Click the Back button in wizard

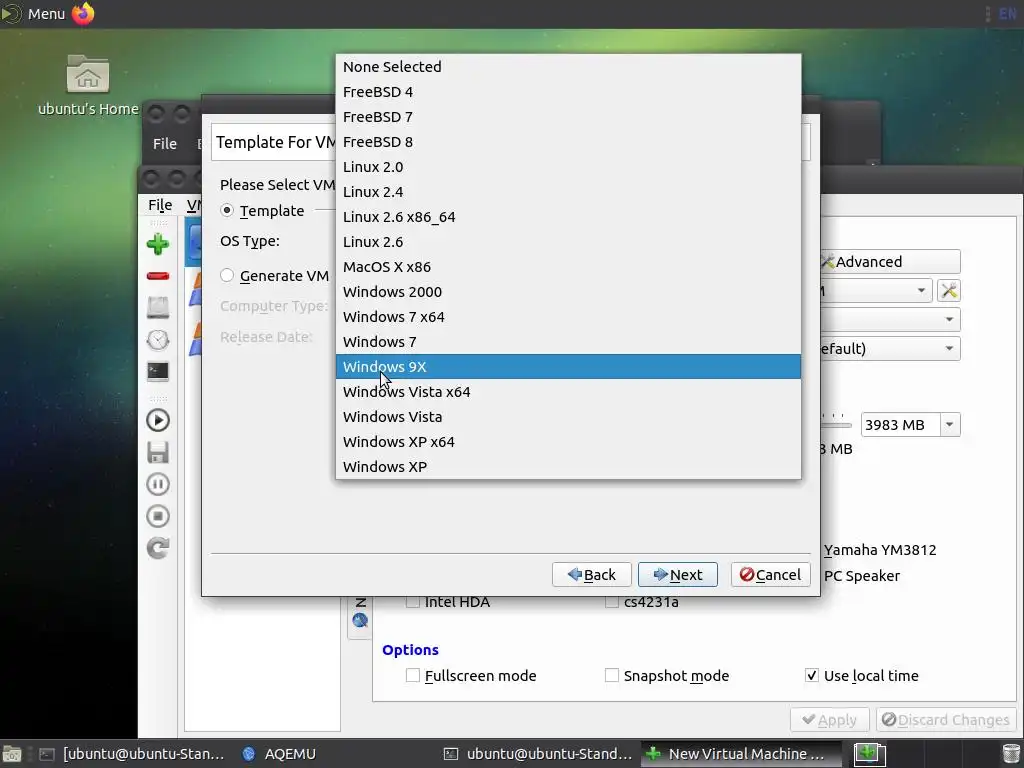(592, 575)
